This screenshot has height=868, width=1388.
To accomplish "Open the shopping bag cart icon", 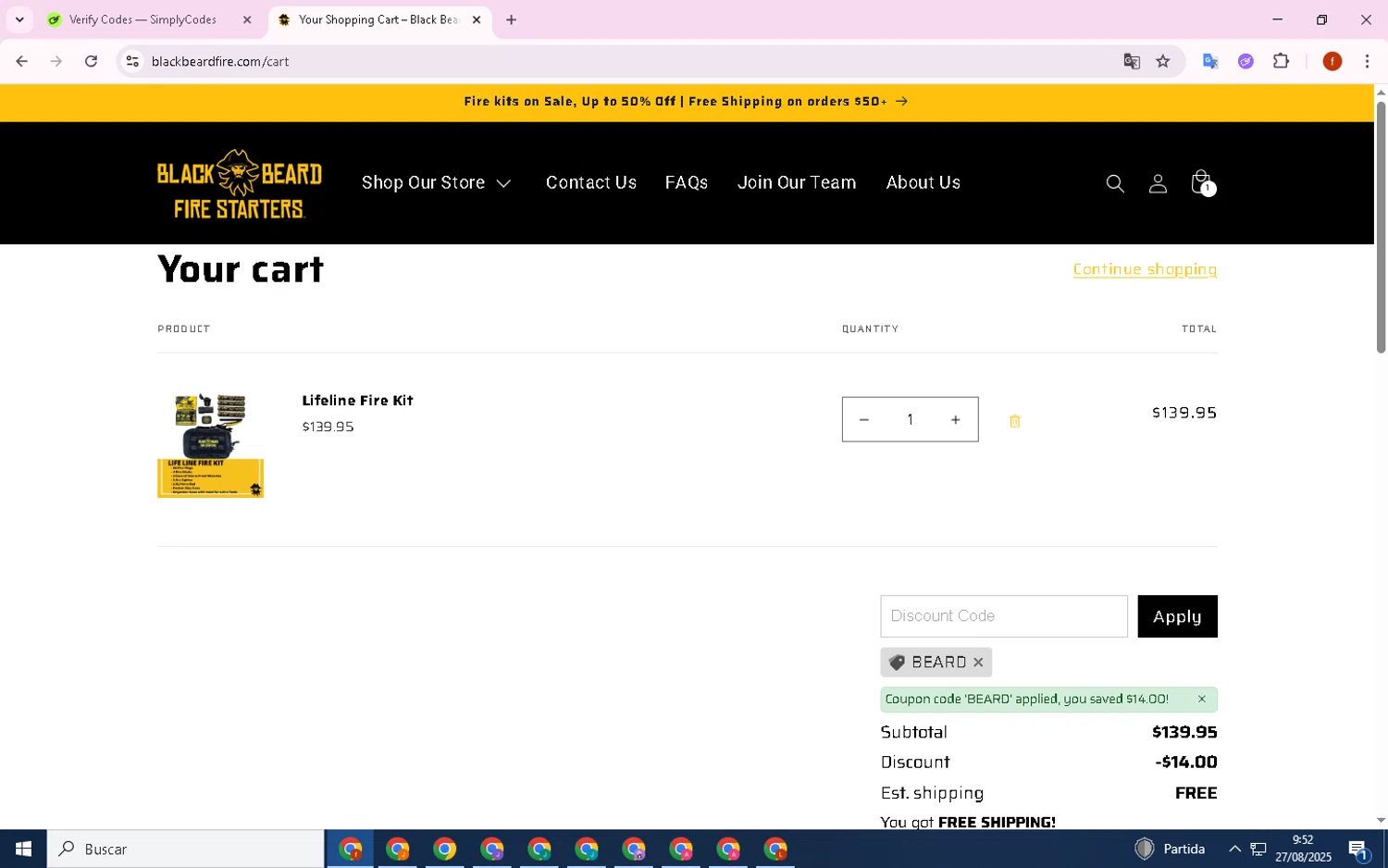I will (1201, 182).
